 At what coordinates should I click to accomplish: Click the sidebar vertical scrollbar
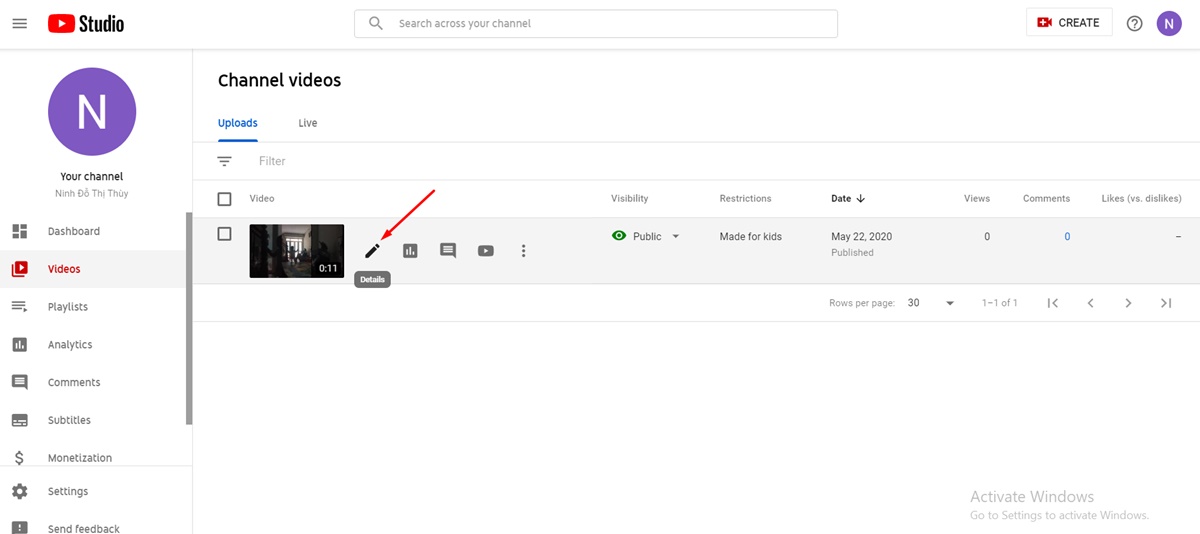coord(189,320)
